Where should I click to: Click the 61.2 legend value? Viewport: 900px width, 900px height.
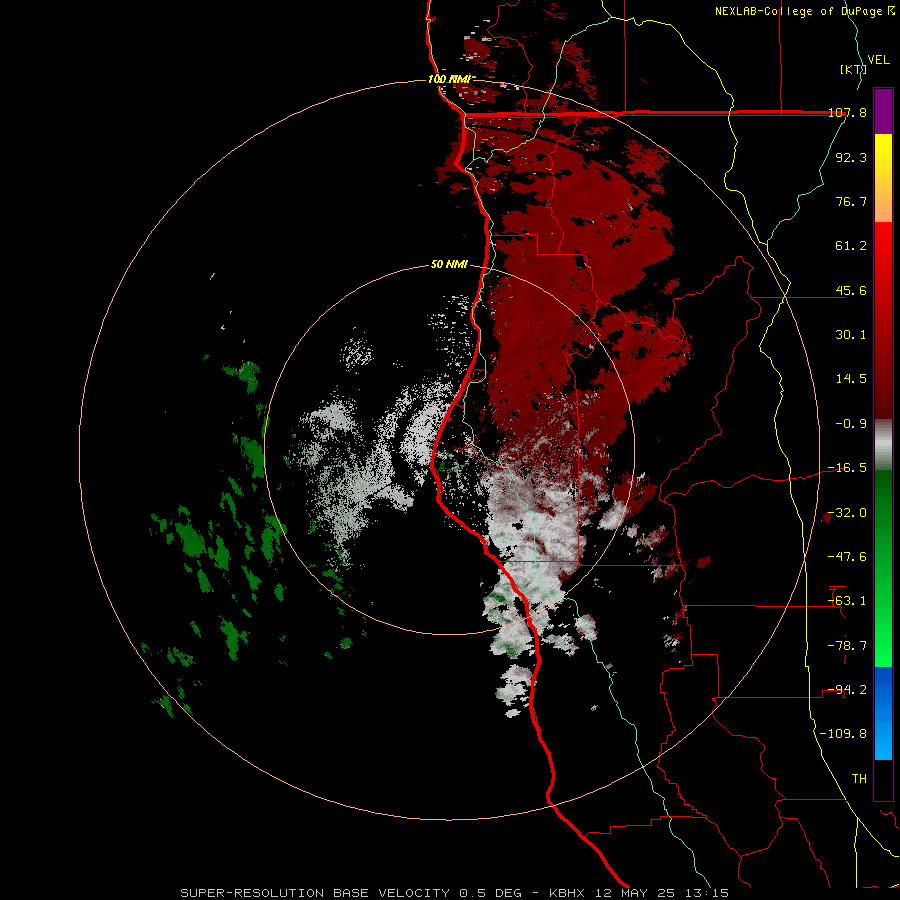point(851,246)
